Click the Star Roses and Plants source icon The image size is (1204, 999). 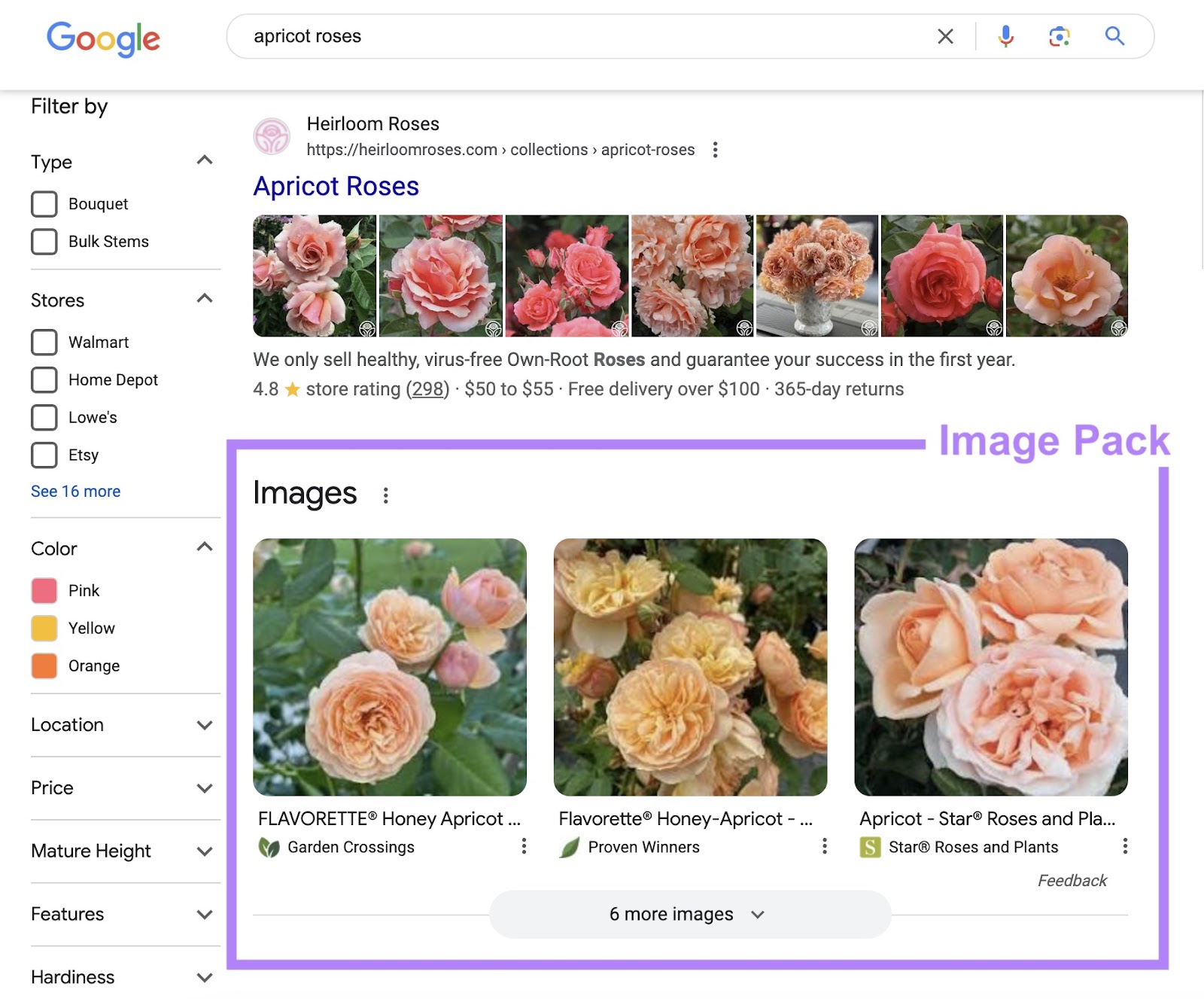tap(871, 847)
